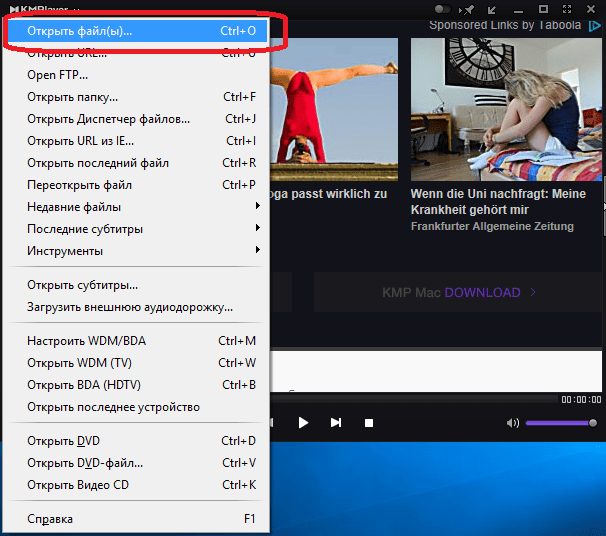Choose Переоткрыть файл entry
The image size is (606, 536).
coord(138,185)
